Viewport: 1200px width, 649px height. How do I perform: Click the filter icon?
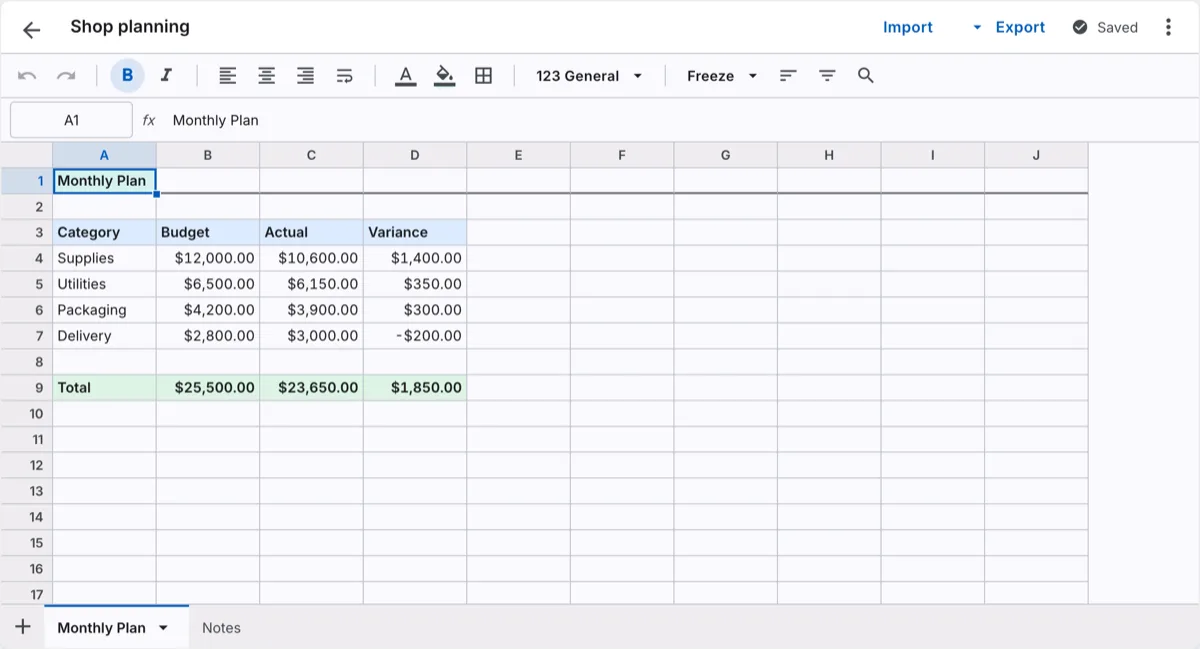point(827,76)
